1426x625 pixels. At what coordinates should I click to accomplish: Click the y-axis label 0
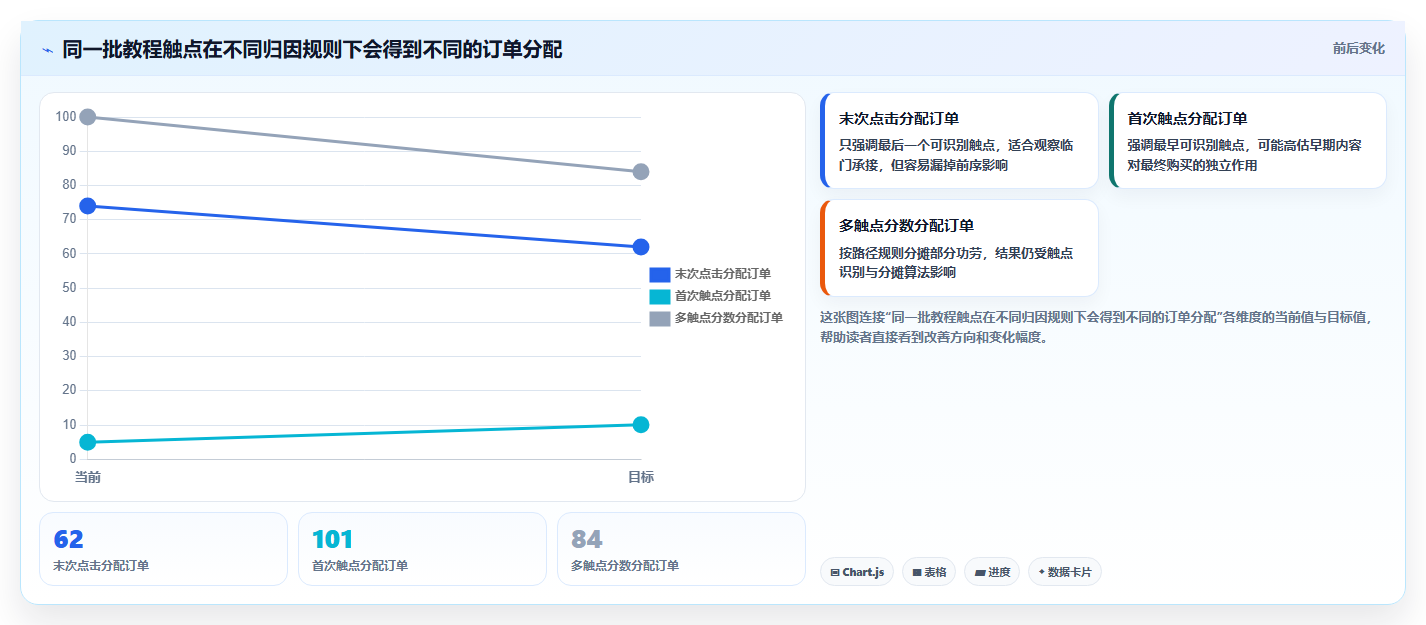[x=73, y=459]
